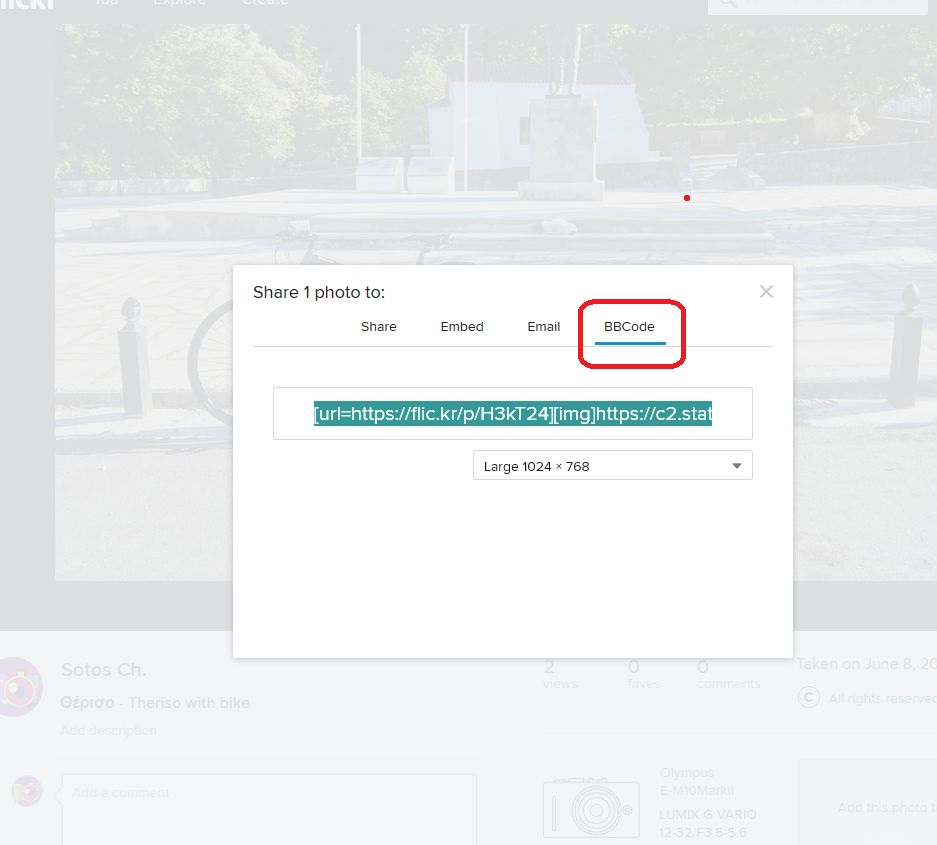Click the Olympus E-M10MarkII camera link
Viewport: 937px width, 845px height.
point(696,782)
